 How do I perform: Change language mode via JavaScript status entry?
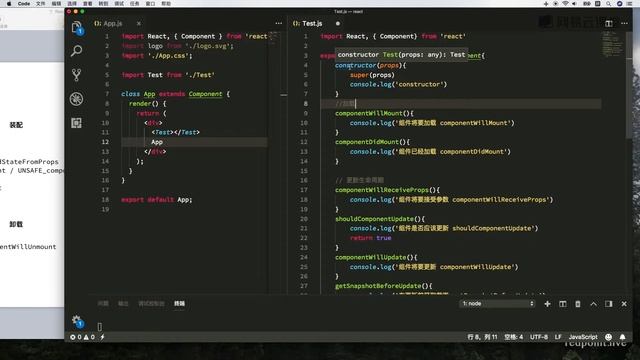pos(583,337)
